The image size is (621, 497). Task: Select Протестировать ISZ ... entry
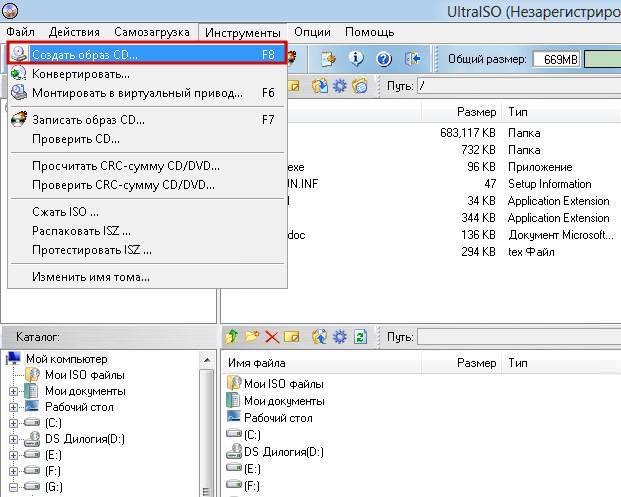click(x=147, y=250)
